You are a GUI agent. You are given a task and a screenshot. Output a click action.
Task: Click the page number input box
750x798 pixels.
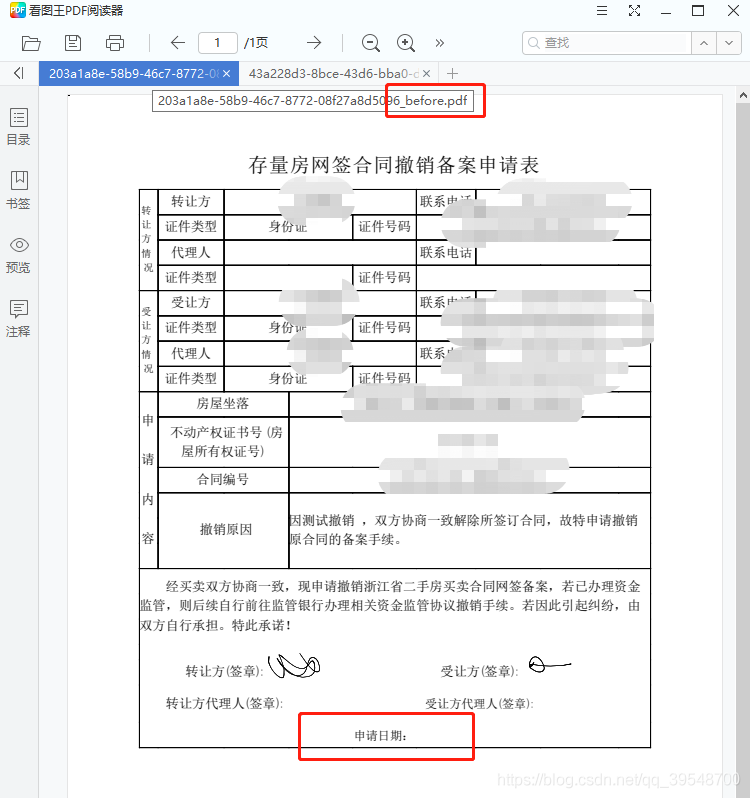coord(218,43)
